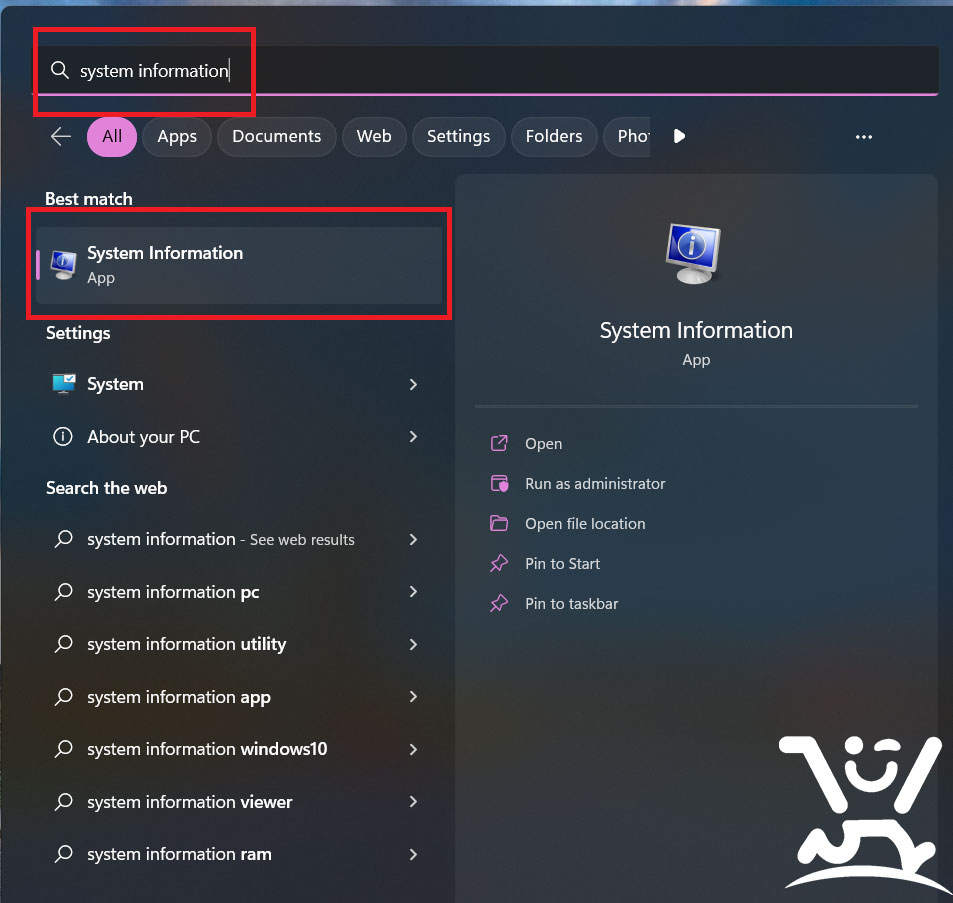Open the three-dot options menu

pos(864,137)
